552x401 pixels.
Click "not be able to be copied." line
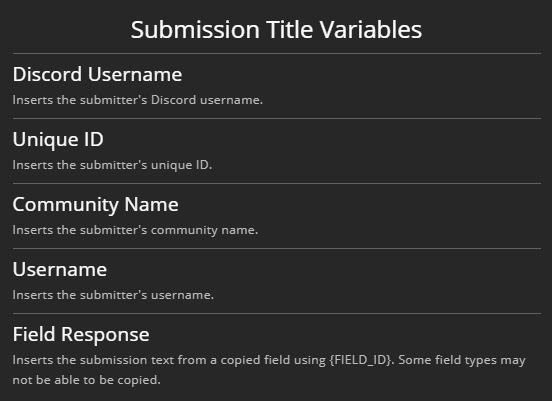(87, 380)
